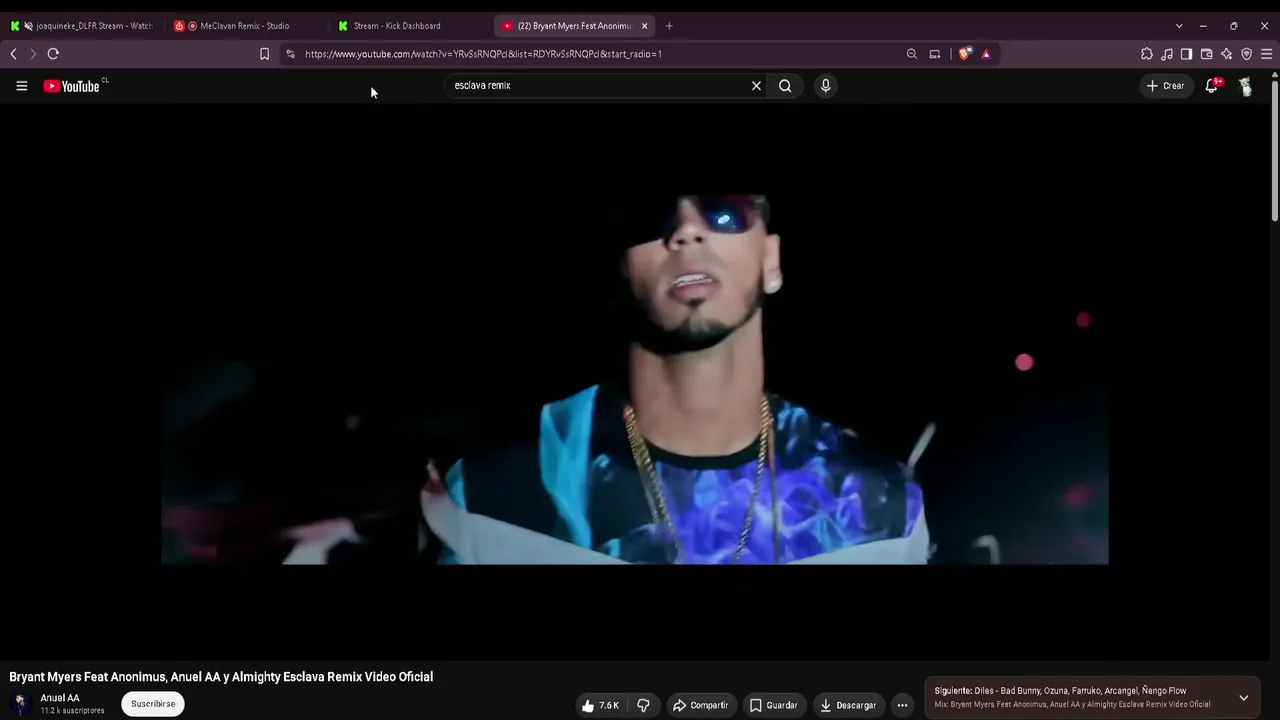Open the tab search dropdown arrow
Screen dimensions: 1280x720
point(1179,26)
